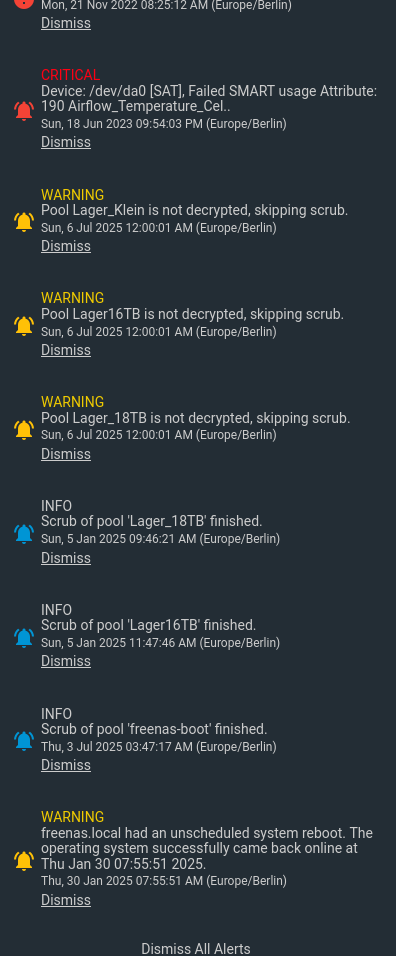The height and width of the screenshot is (956, 396).
Task: Click the red bell icon for SMART failure alert
Action: click(x=24, y=110)
